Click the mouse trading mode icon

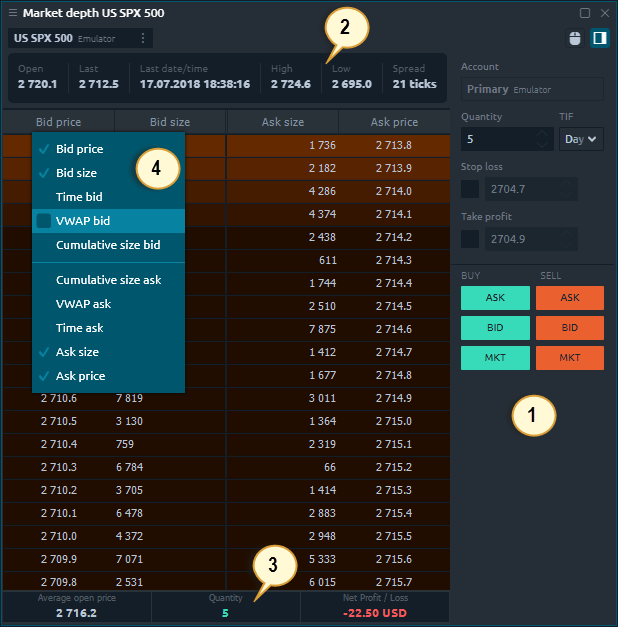pyautogui.click(x=574, y=39)
